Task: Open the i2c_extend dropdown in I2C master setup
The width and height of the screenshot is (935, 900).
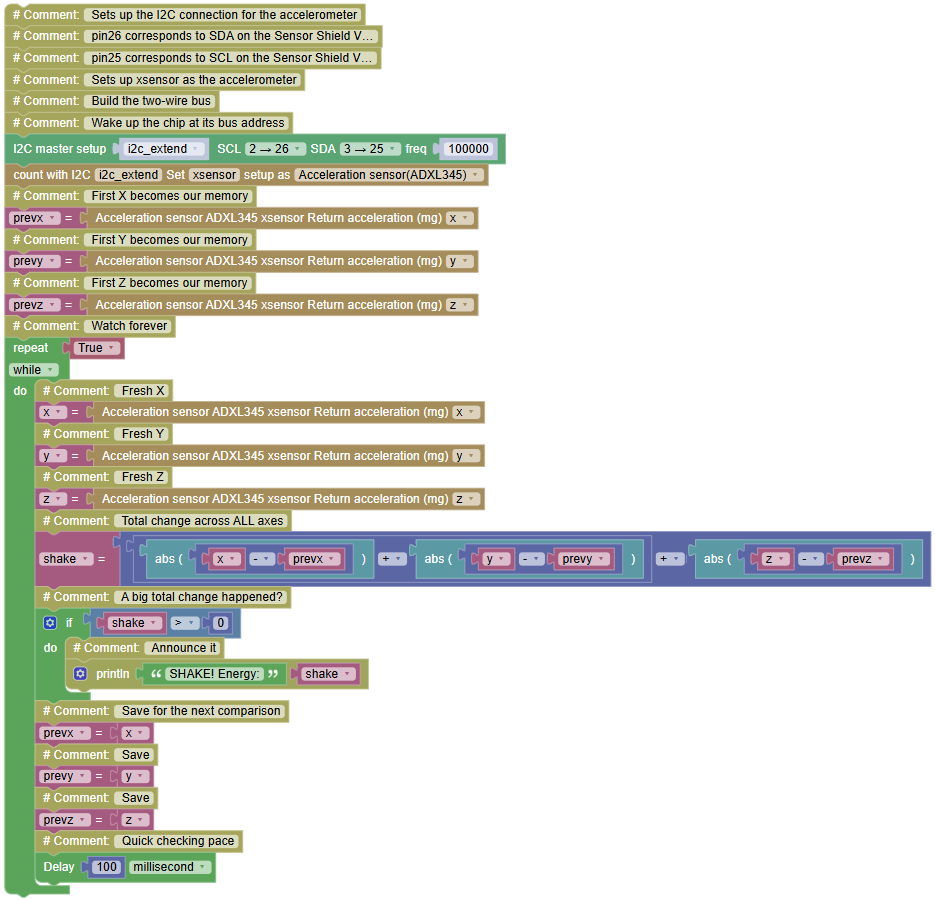Action: point(163,149)
